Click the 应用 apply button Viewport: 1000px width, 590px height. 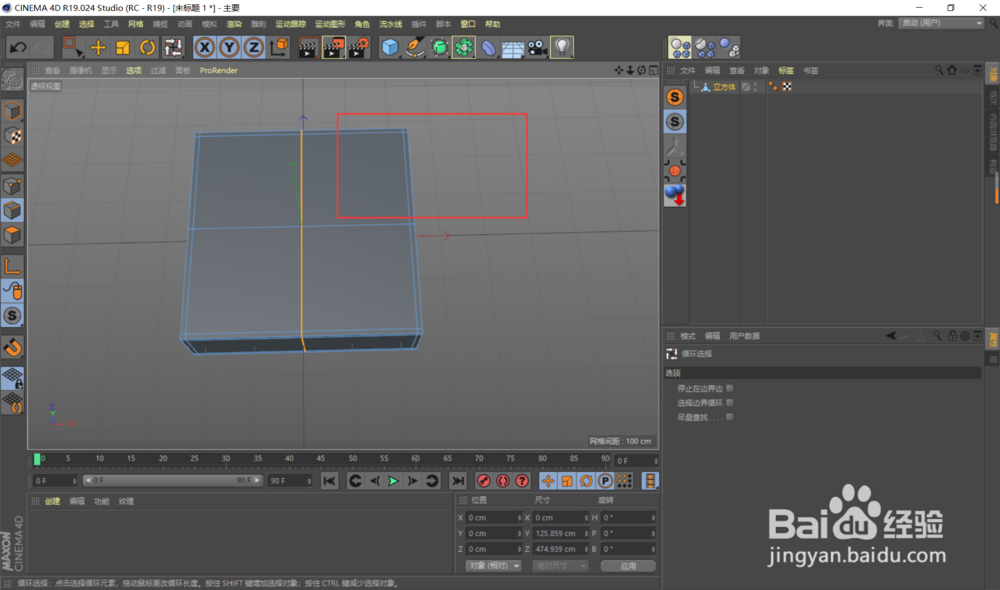tap(628, 566)
